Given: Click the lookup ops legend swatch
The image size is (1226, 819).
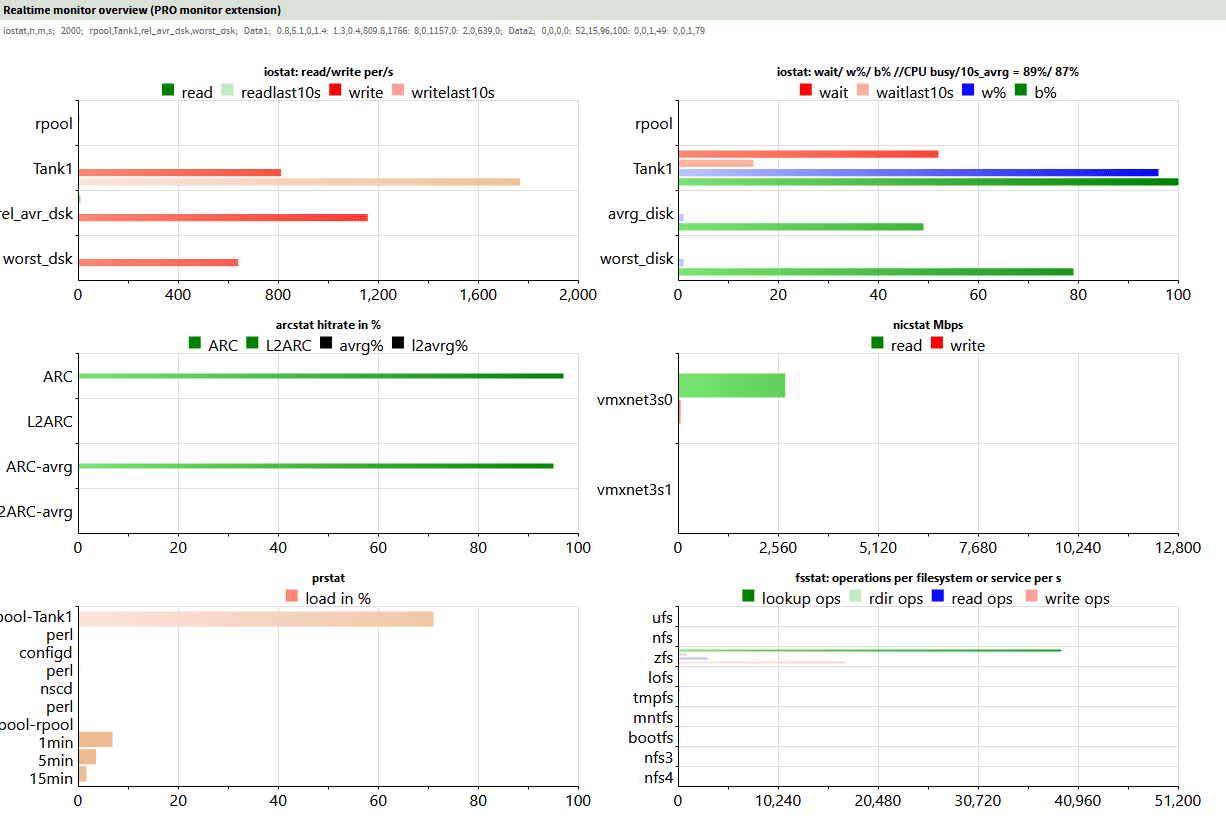Looking at the screenshot, I should click(748, 597).
